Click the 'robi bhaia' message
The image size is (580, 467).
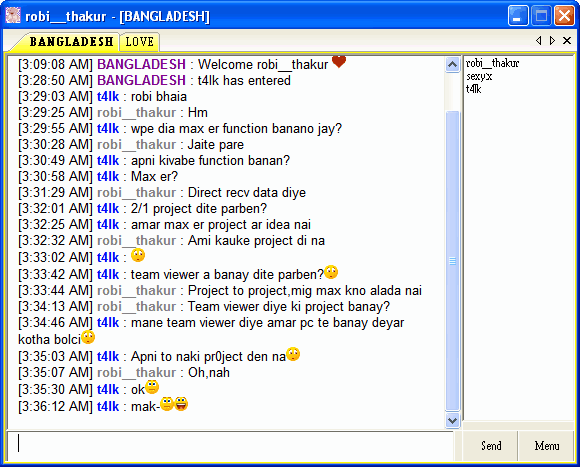[x=159, y=97]
